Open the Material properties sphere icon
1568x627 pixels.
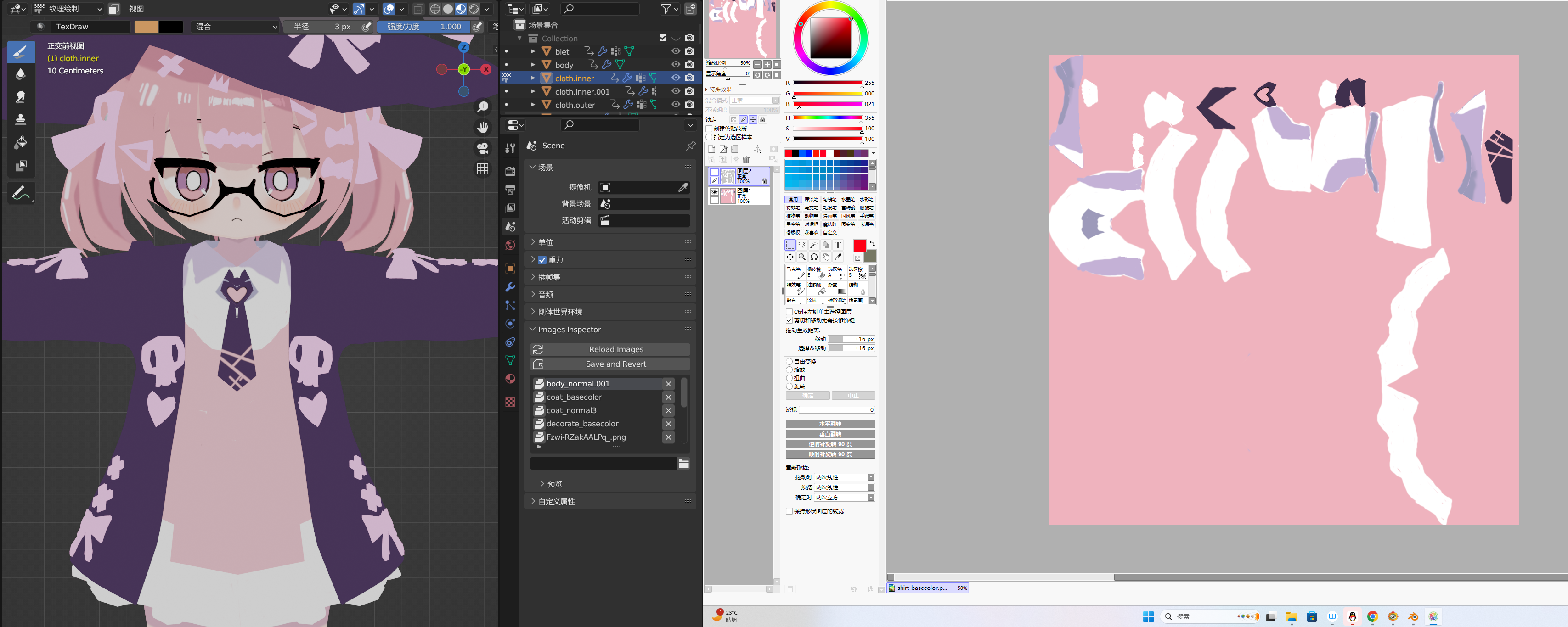tap(510, 379)
